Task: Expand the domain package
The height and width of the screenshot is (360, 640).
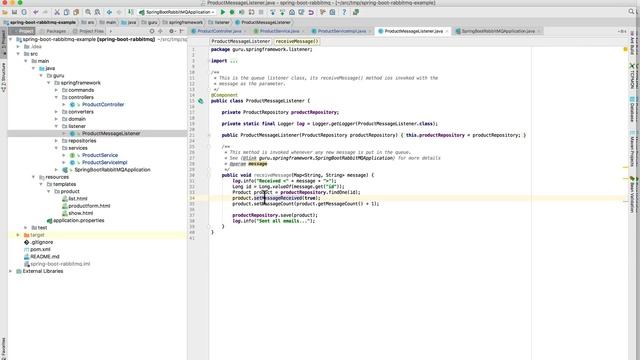Action: pyautogui.click(x=56, y=119)
